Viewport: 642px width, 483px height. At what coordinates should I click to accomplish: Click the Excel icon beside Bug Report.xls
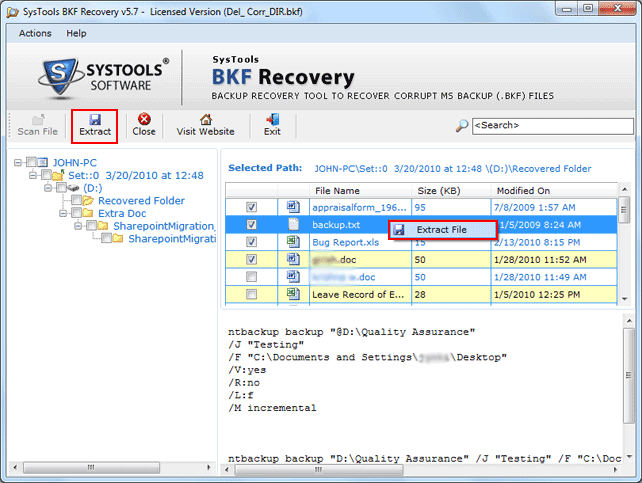pos(293,242)
